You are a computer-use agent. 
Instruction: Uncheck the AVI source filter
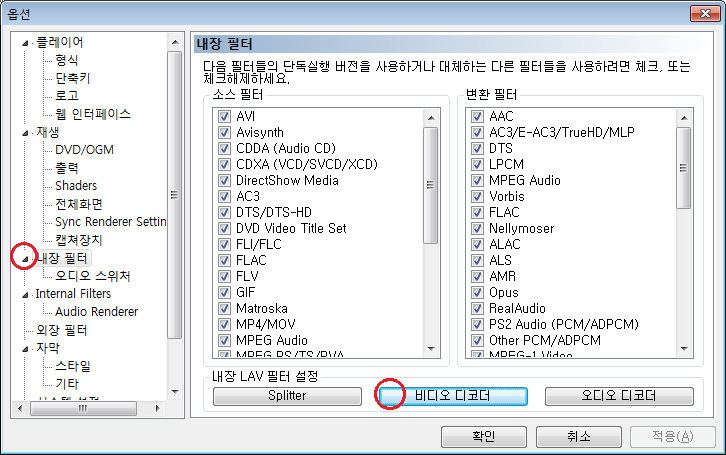[x=225, y=116]
